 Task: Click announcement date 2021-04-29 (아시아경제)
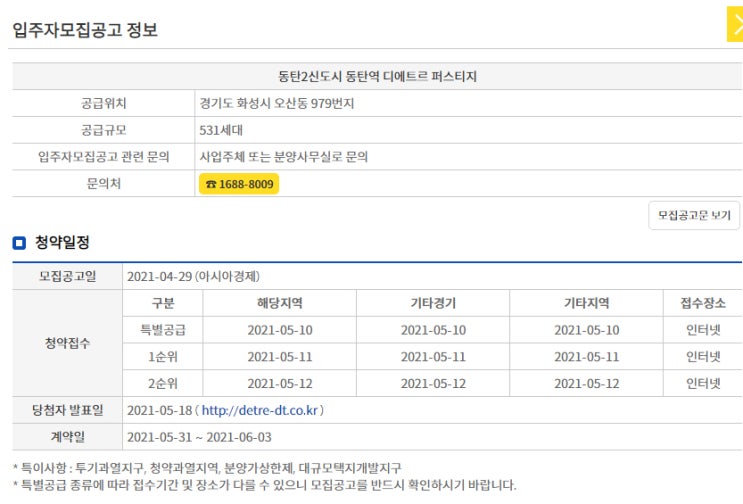tap(193, 277)
